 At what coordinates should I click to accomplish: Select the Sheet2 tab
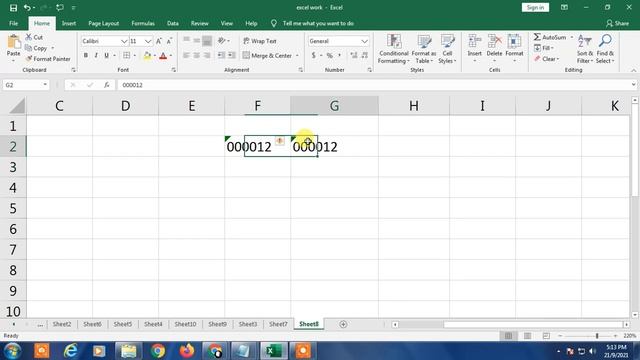coord(62,324)
